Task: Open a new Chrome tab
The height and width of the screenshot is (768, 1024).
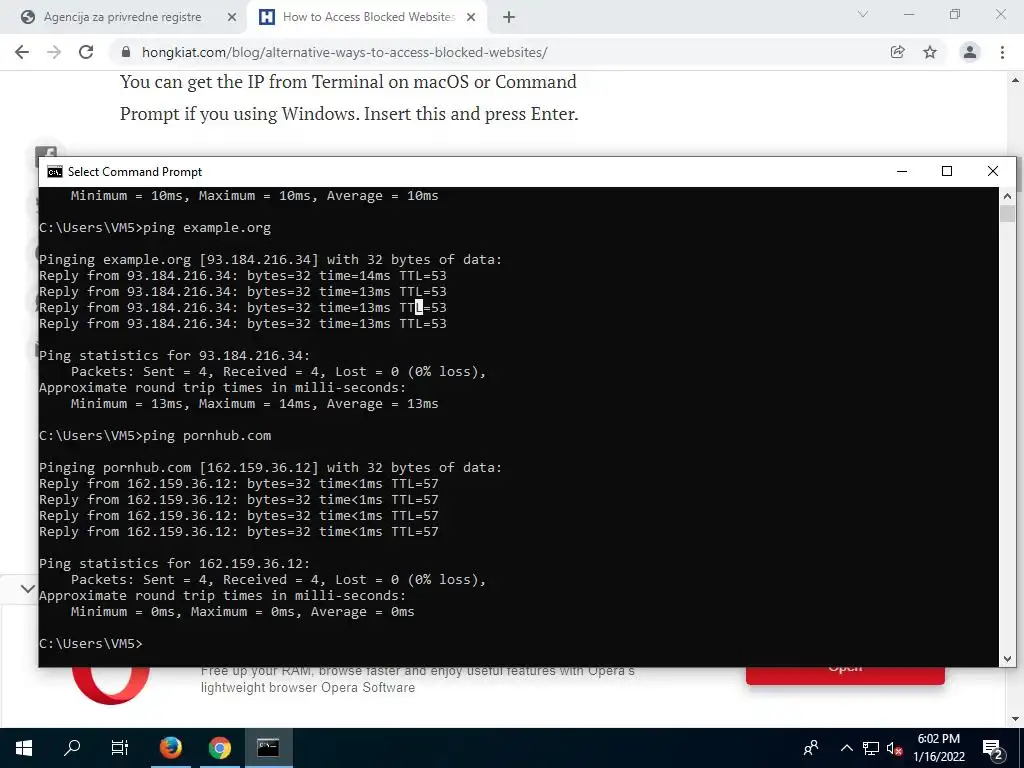Action: (509, 17)
